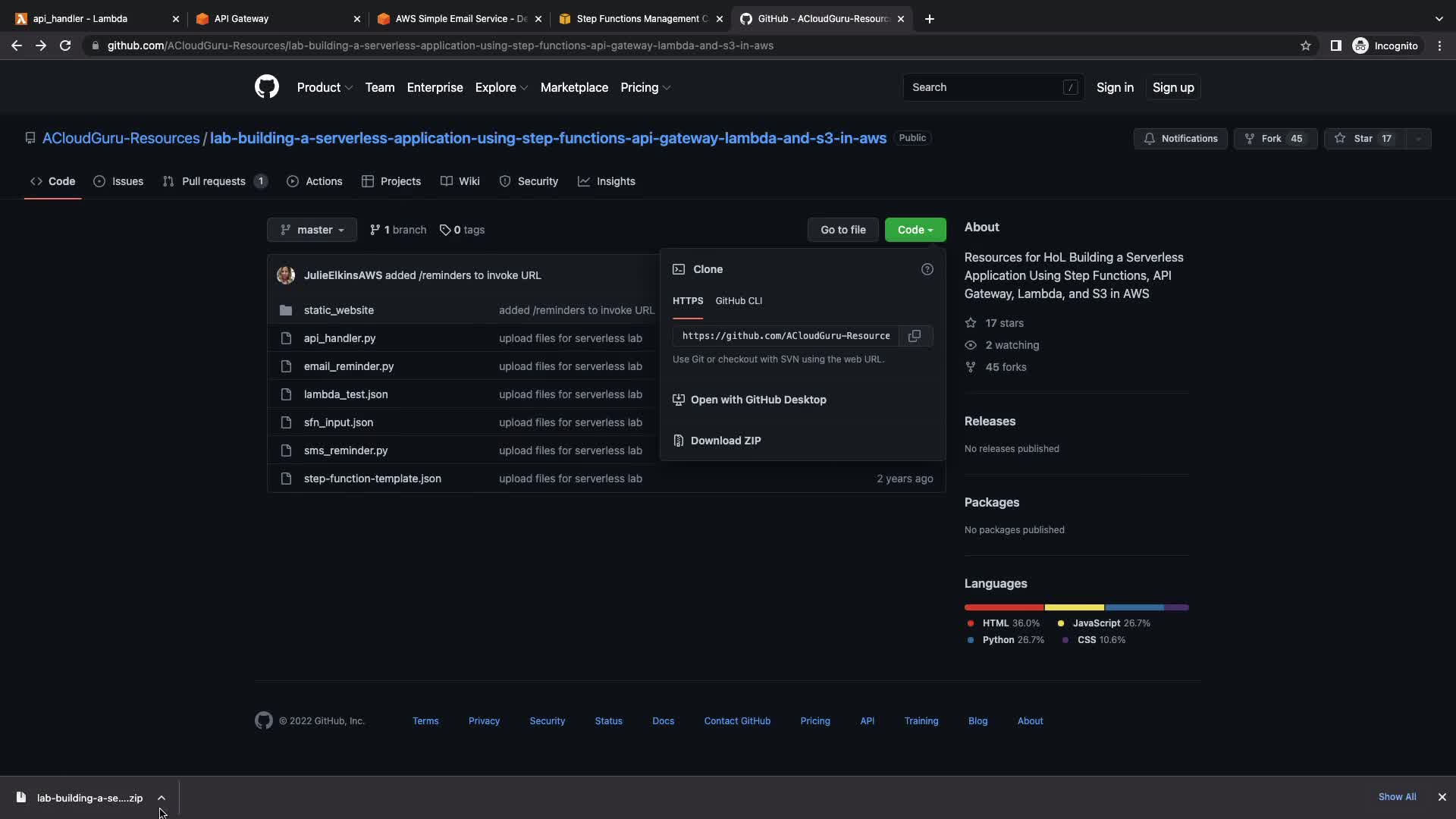Open JulieElkinsAWS avatar thumbnail
This screenshot has height=819, width=1456.
pos(286,275)
